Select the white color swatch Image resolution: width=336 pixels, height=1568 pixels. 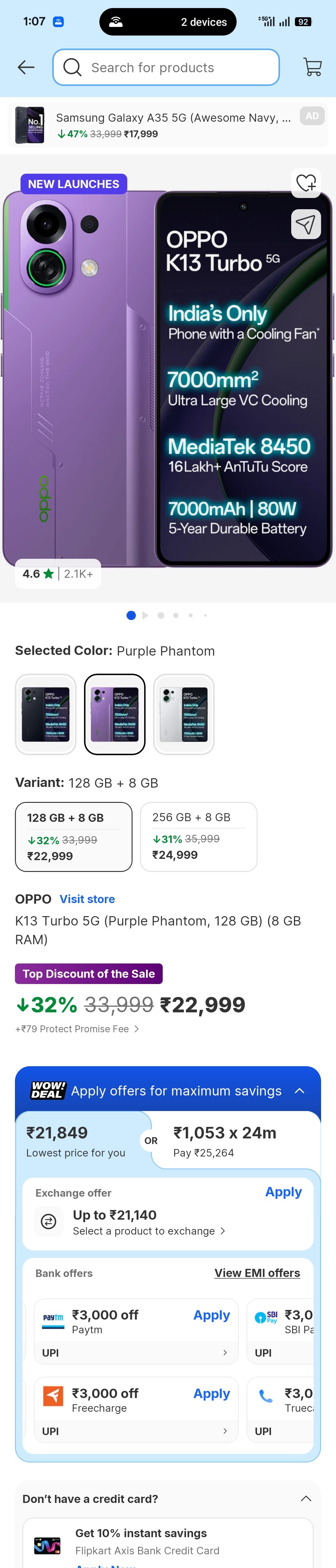coord(184,714)
